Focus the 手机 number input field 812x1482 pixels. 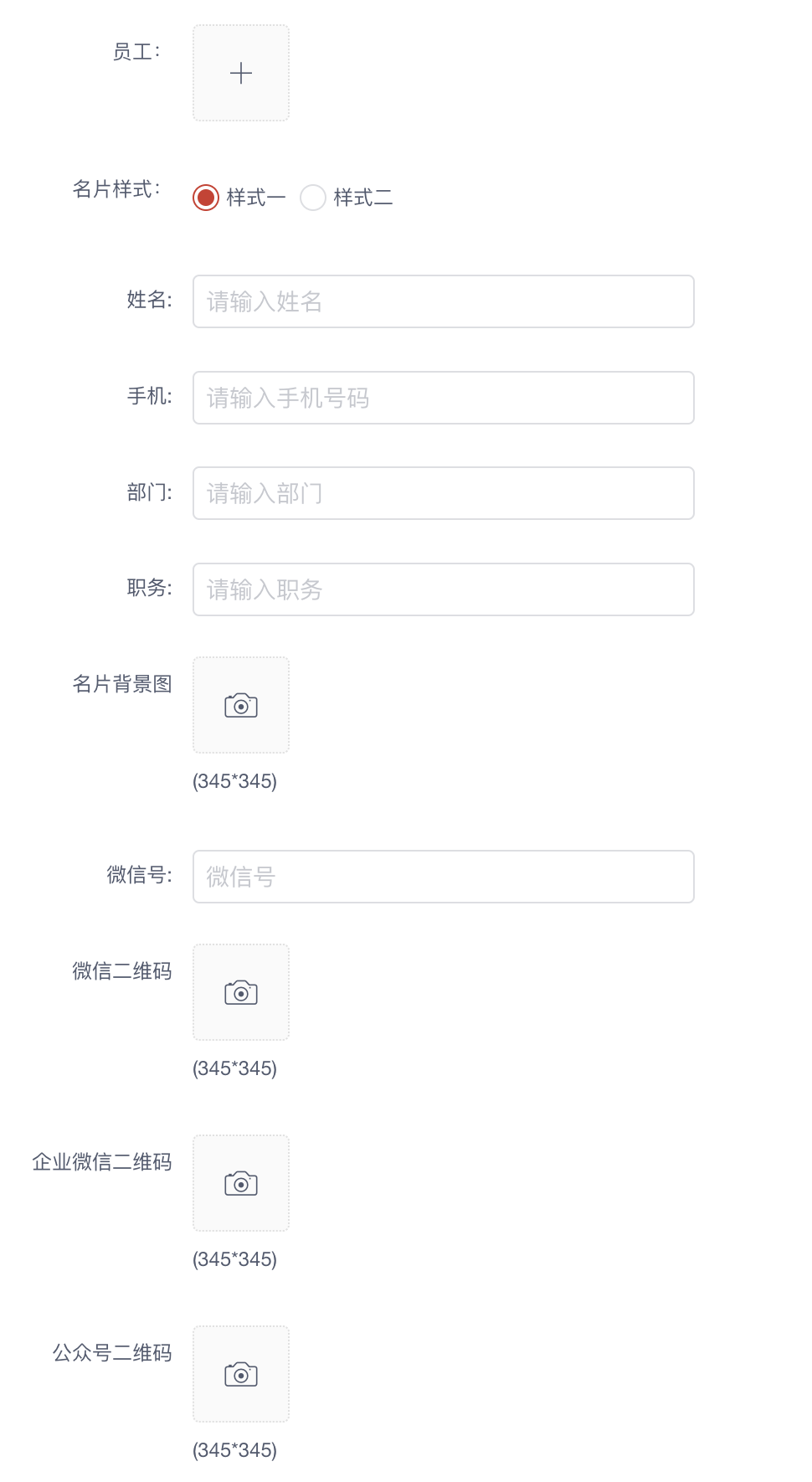tap(444, 398)
